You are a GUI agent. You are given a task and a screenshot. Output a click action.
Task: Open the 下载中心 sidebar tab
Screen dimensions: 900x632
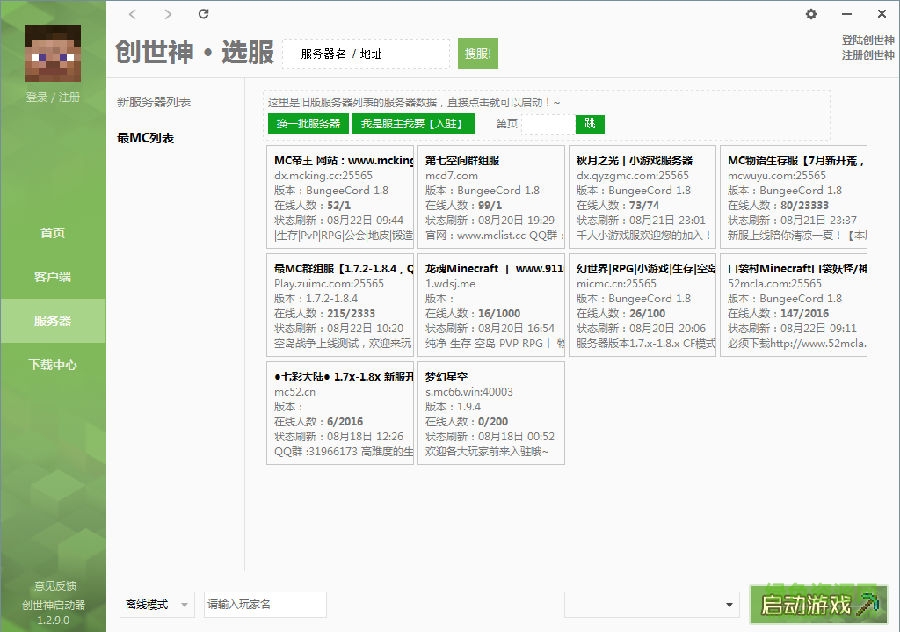tap(52, 365)
